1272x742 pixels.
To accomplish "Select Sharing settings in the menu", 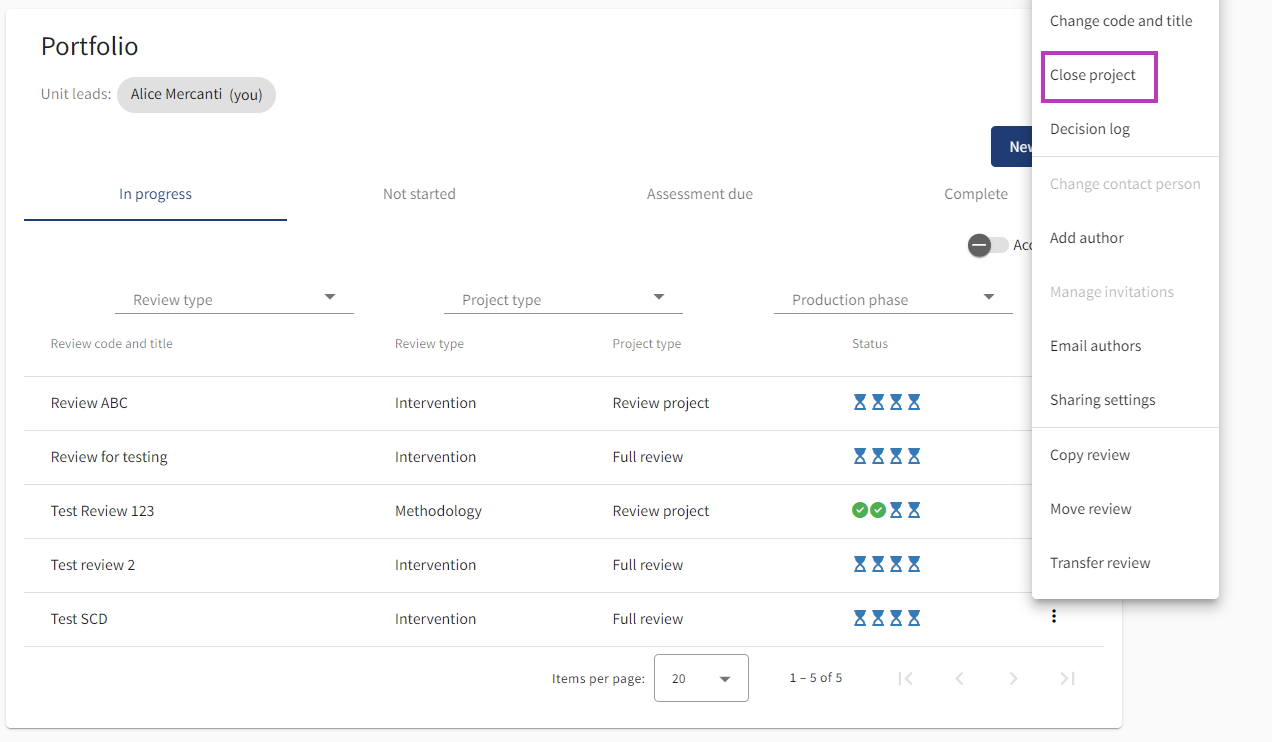I will pyautogui.click(x=1102, y=400).
